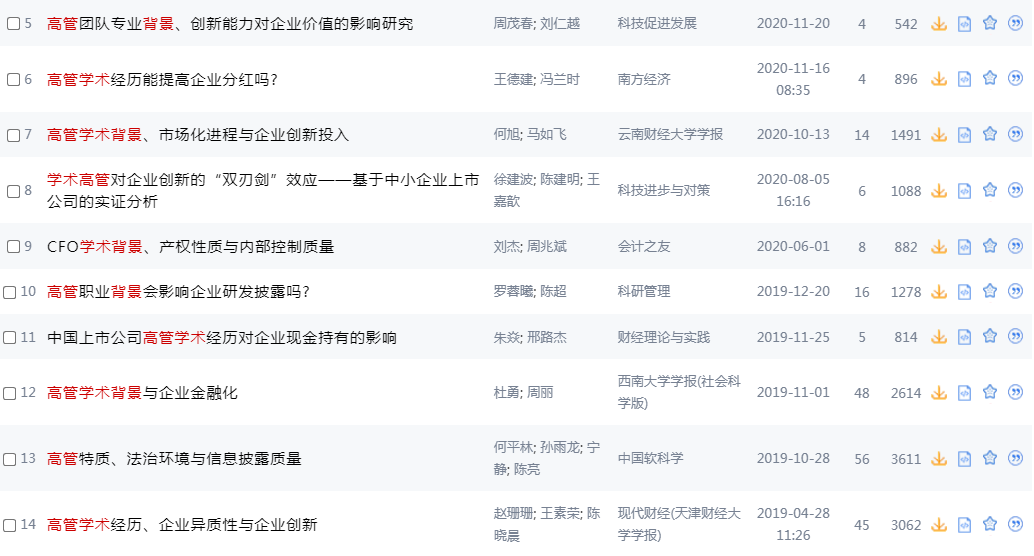Cite article 8 with the quote icon
The image size is (1034, 556).
tap(1016, 190)
